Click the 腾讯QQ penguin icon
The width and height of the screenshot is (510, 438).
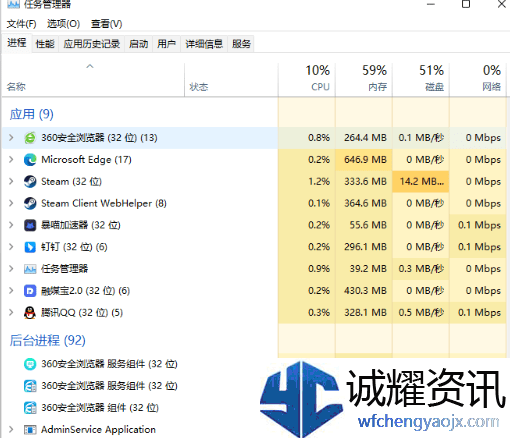point(30,313)
